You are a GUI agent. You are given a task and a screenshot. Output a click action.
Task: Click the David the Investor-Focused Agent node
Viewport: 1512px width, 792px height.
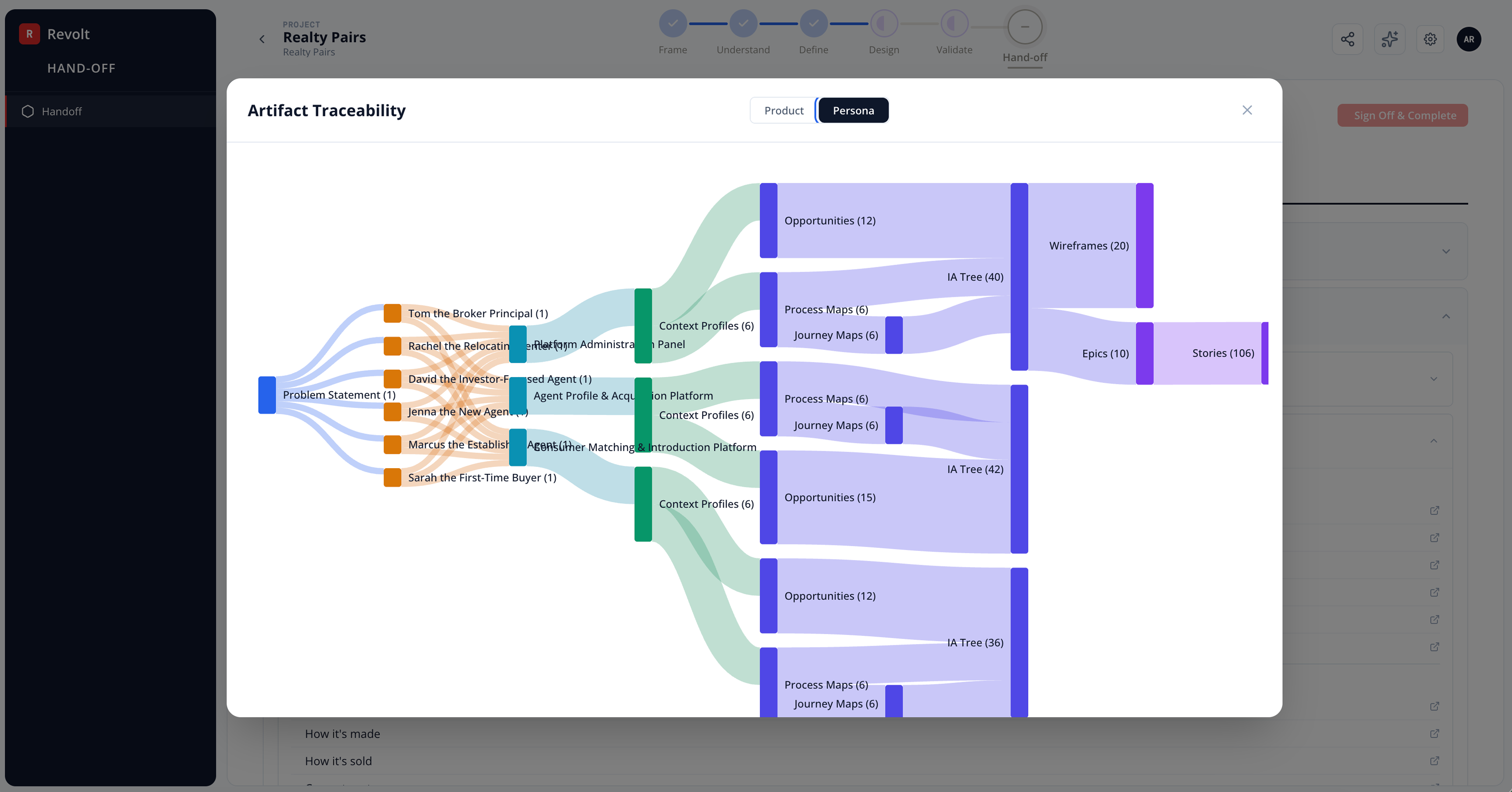(392, 379)
